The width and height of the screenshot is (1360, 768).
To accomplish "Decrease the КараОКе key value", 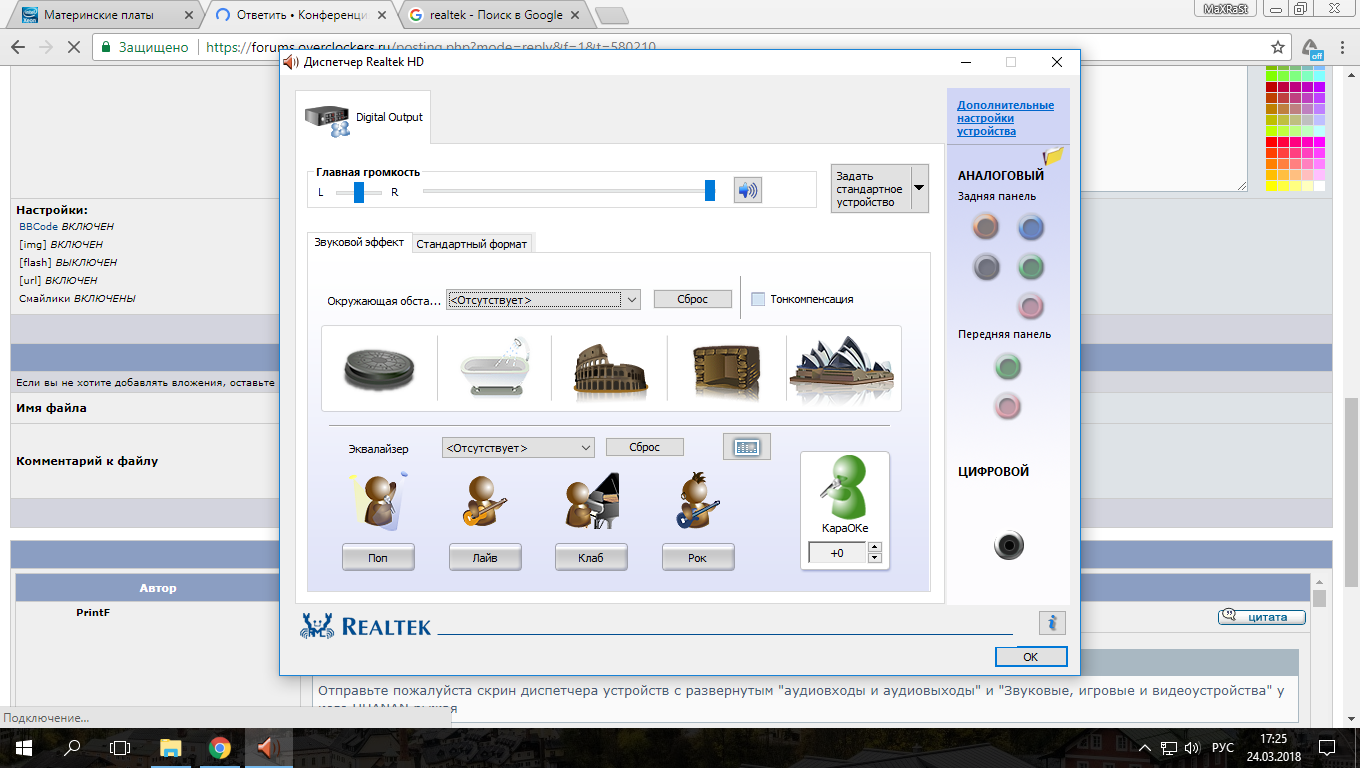I will click(875, 558).
